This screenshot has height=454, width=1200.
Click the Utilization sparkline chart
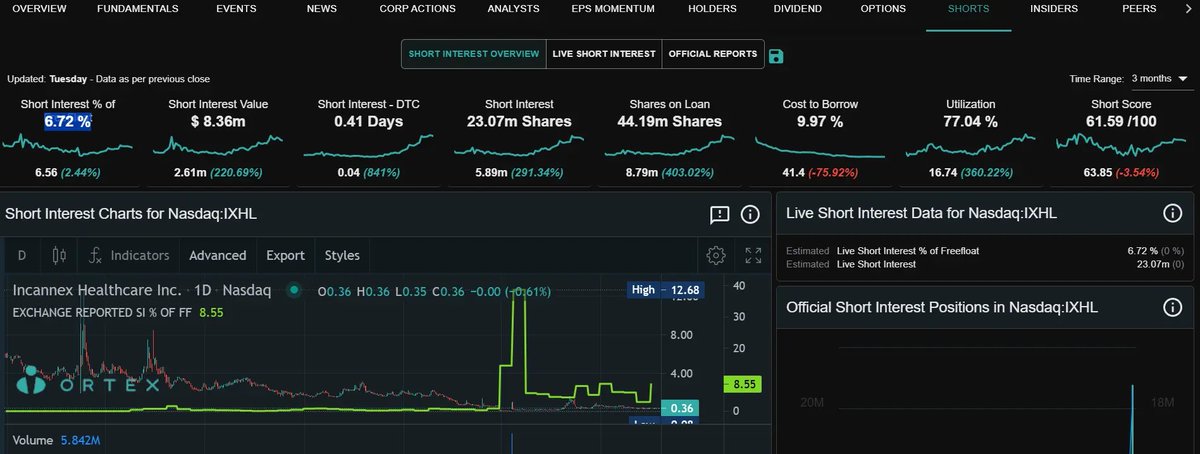pos(971,146)
